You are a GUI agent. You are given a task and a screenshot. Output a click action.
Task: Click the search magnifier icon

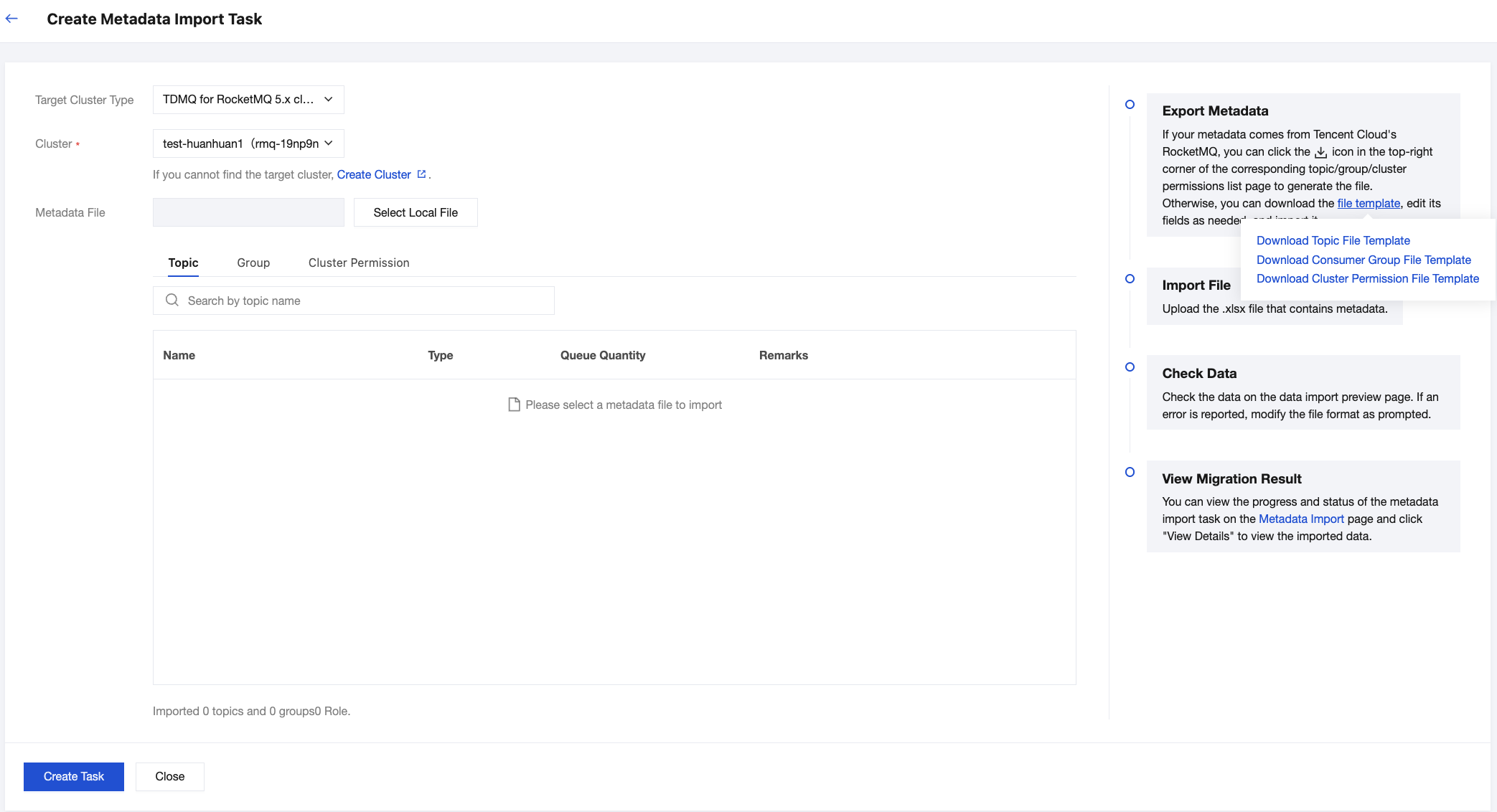pos(172,300)
